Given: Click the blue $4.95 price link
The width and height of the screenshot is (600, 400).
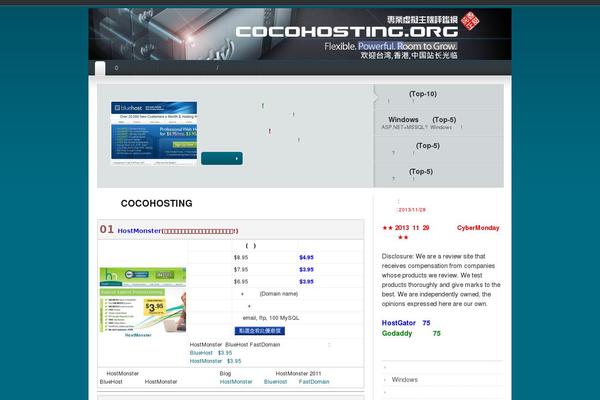Looking at the screenshot, I should point(306,258).
